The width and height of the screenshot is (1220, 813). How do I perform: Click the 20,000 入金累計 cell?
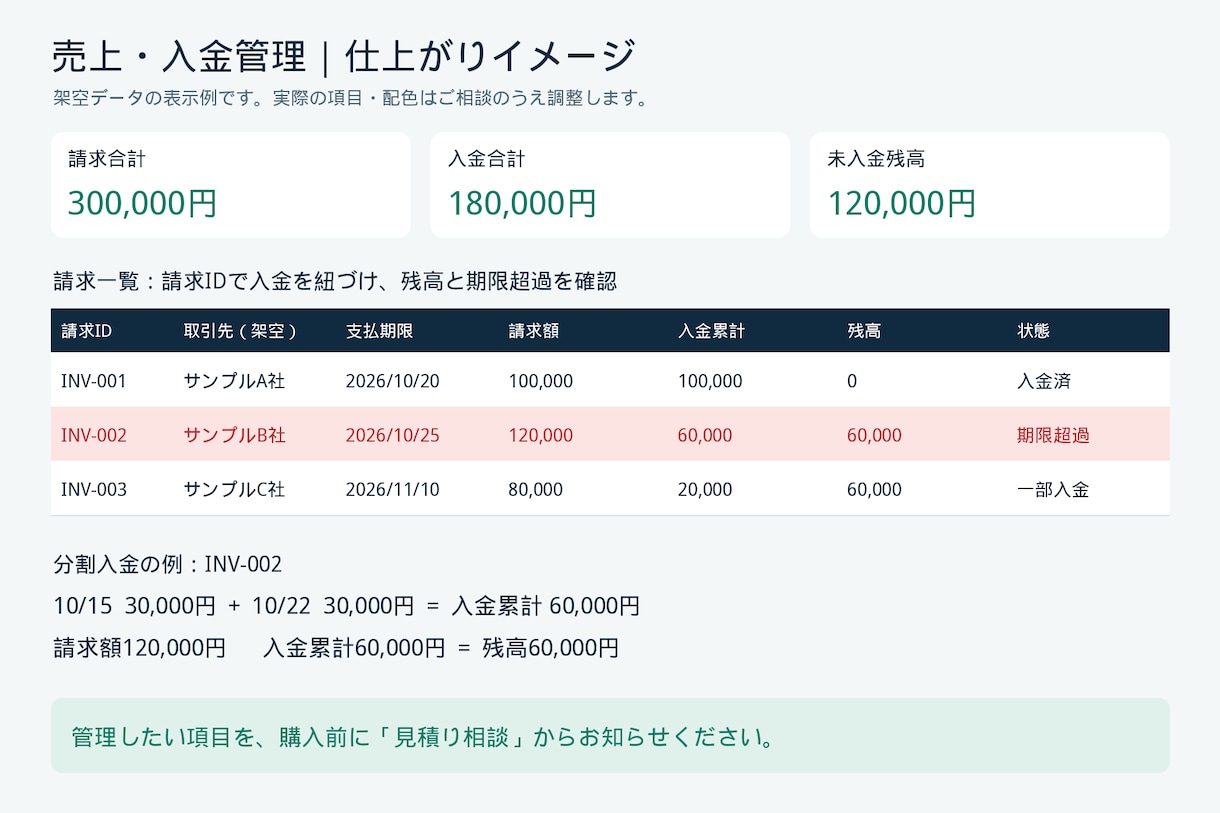[705, 490]
